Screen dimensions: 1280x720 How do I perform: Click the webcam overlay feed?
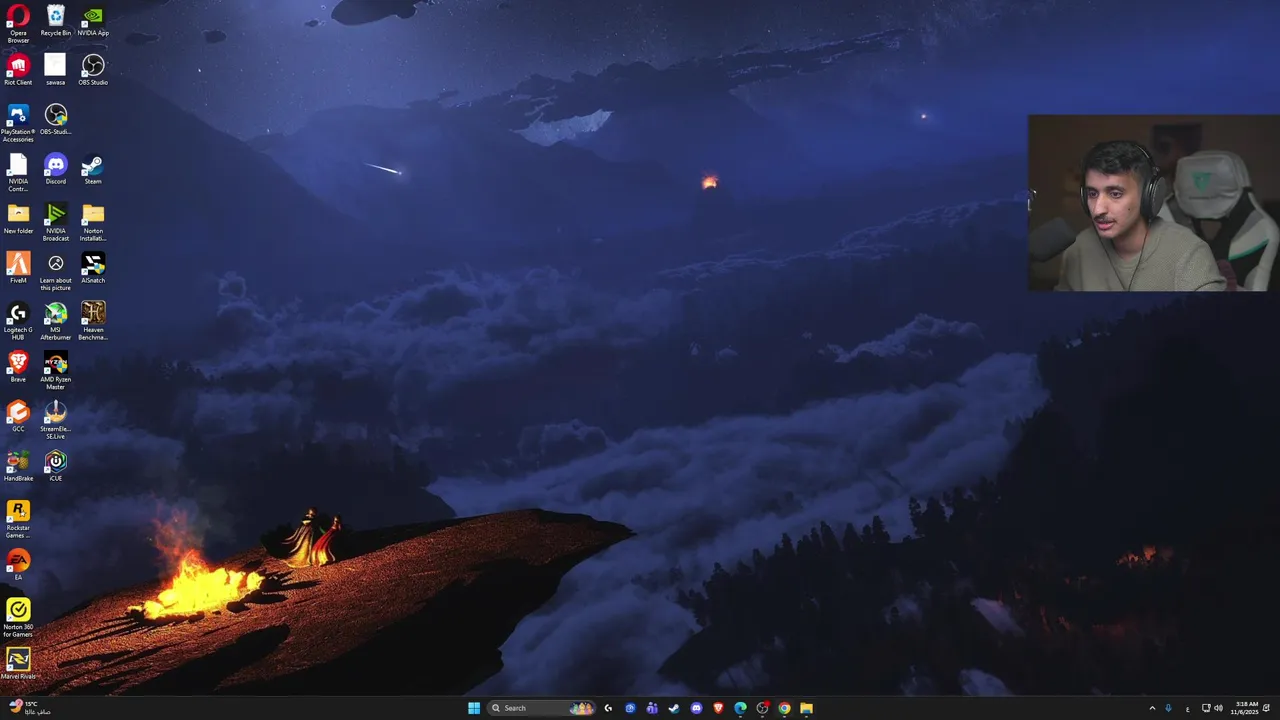[x=1154, y=203]
